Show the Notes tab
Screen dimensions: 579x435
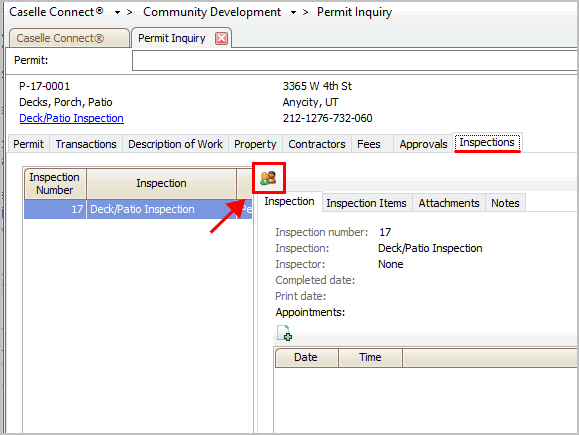tap(505, 203)
